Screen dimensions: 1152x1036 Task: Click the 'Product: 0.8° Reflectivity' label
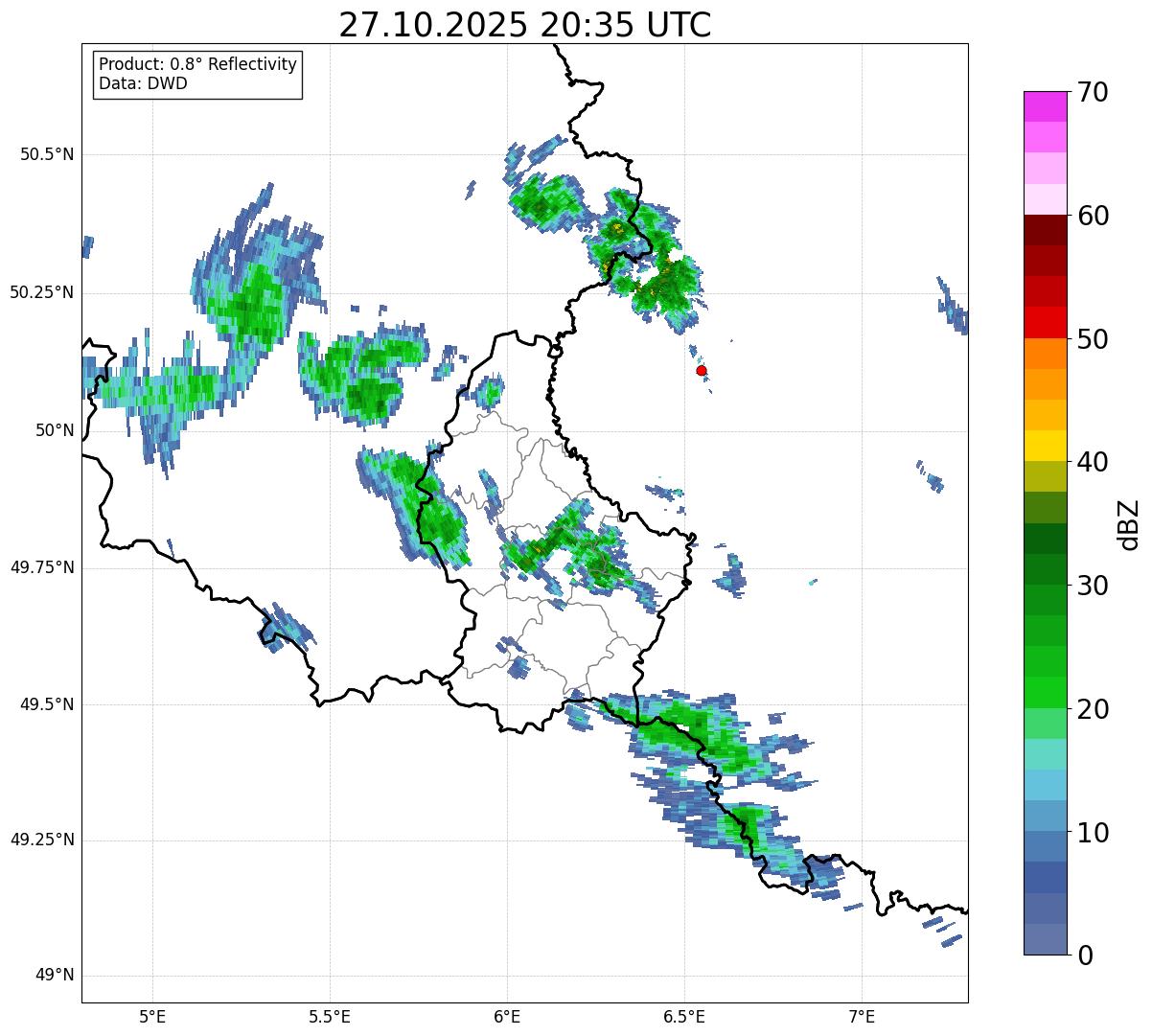tap(198, 64)
